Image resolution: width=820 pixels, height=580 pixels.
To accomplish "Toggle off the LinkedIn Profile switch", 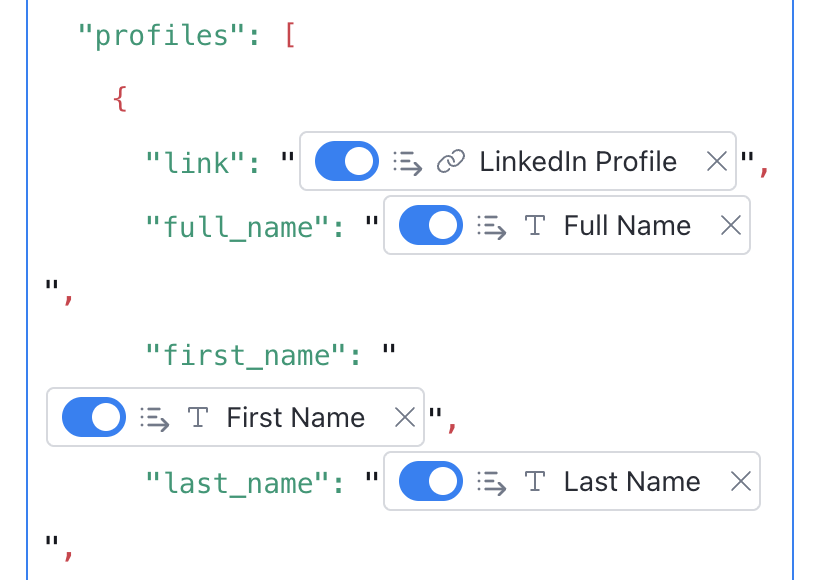I will click(x=347, y=161).
